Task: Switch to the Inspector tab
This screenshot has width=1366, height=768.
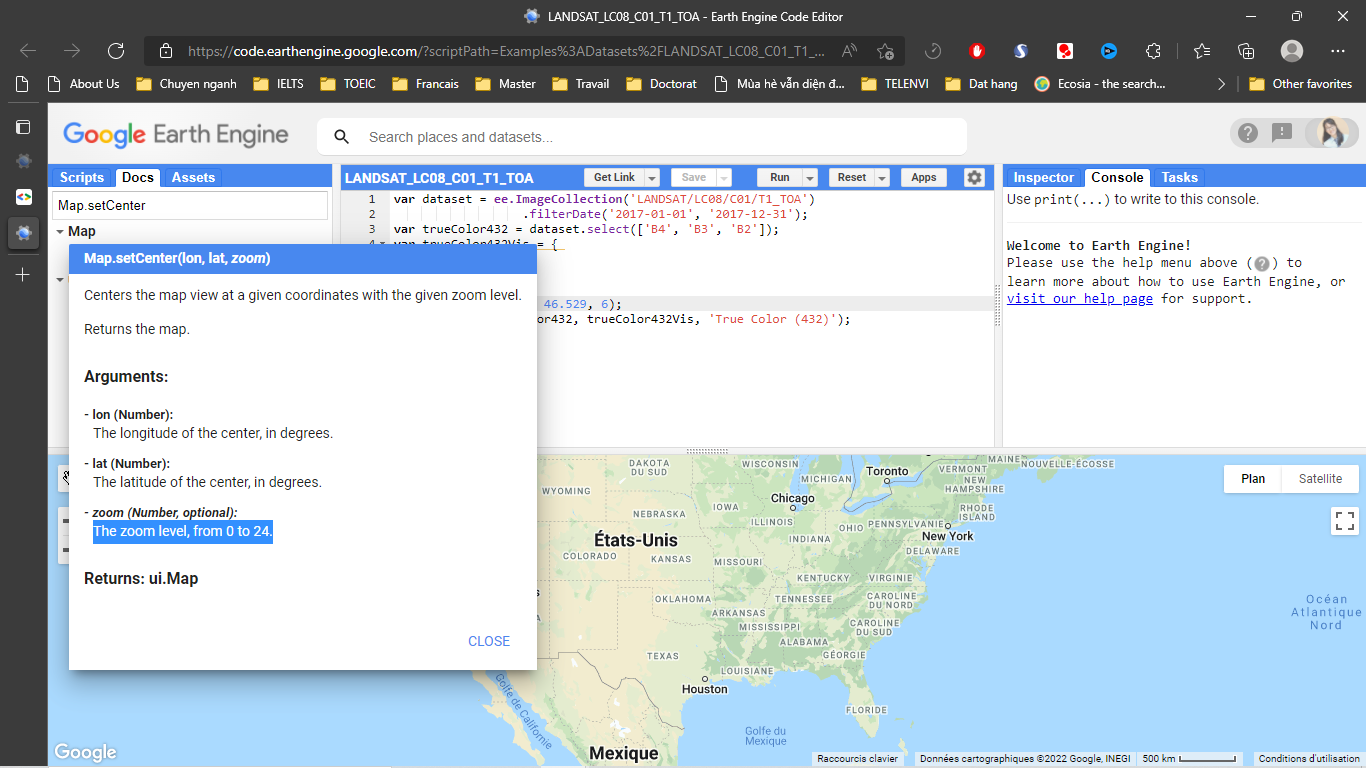Action: pyautogui.click(x=1044, y=177)
